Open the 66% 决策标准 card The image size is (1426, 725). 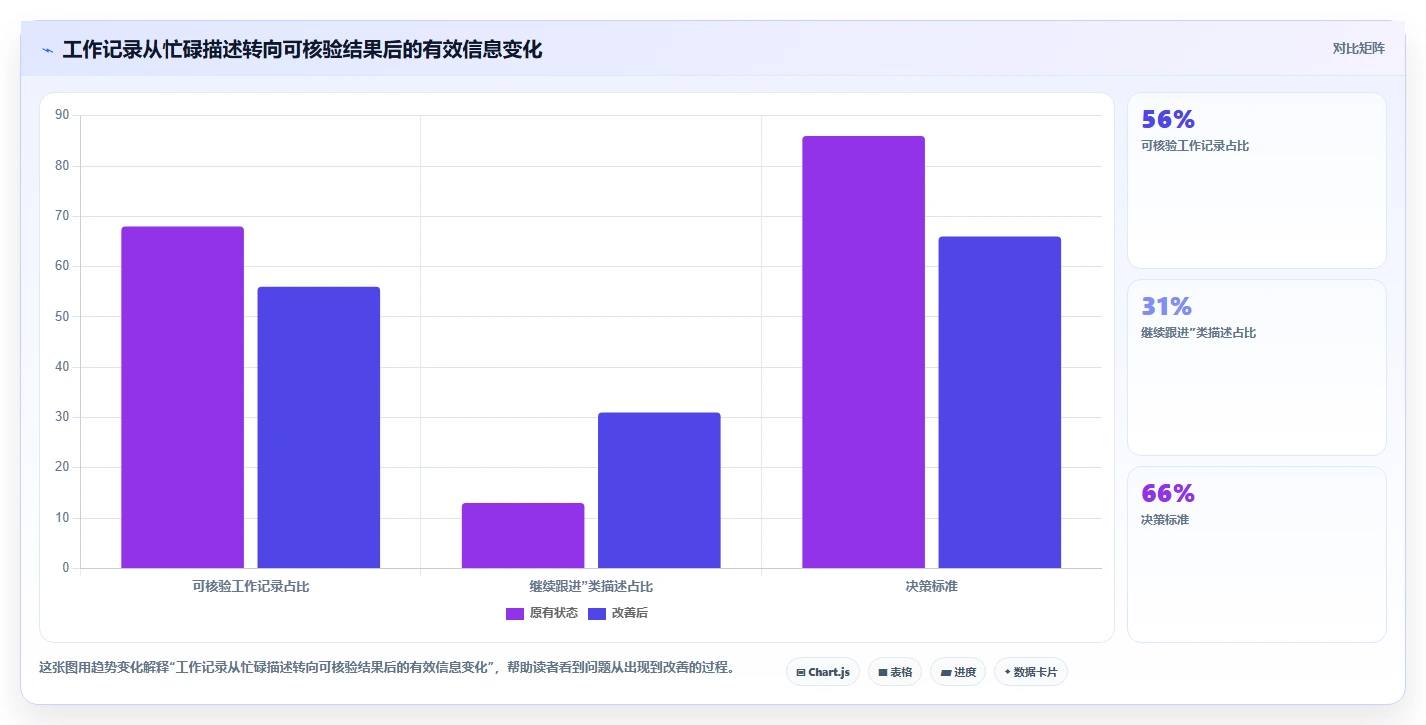(1257, 555)
